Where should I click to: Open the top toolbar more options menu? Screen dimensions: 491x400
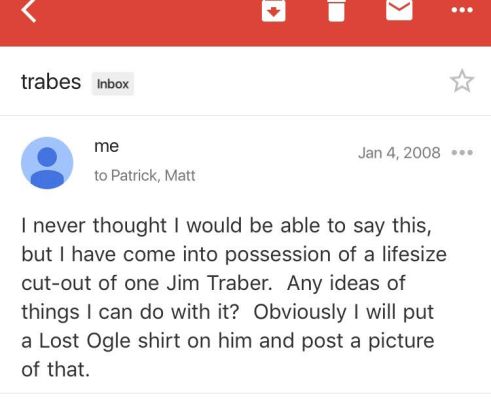(462, 10)
